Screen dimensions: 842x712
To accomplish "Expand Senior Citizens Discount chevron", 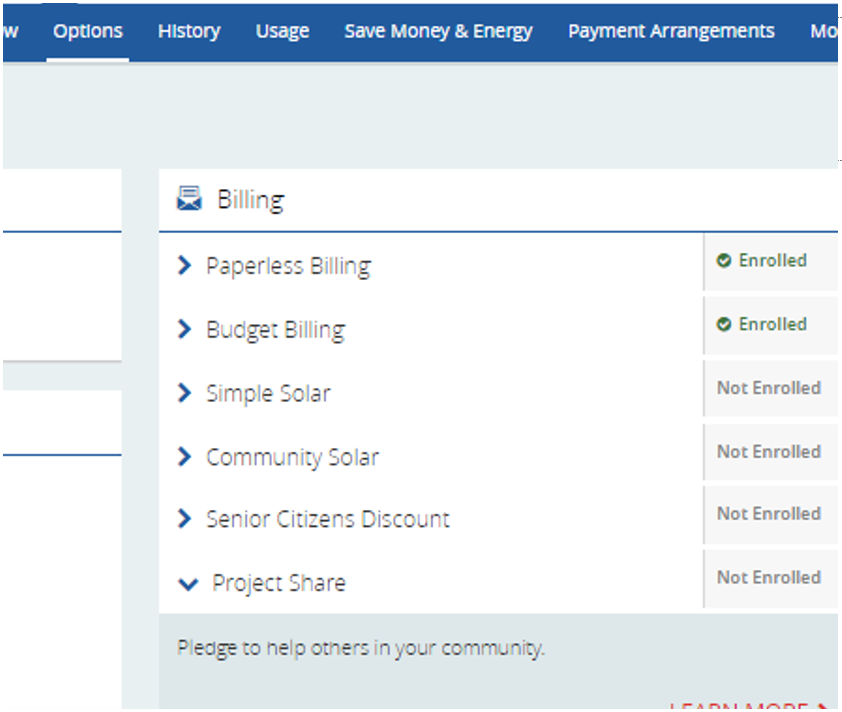I will [x=184, y=519].
